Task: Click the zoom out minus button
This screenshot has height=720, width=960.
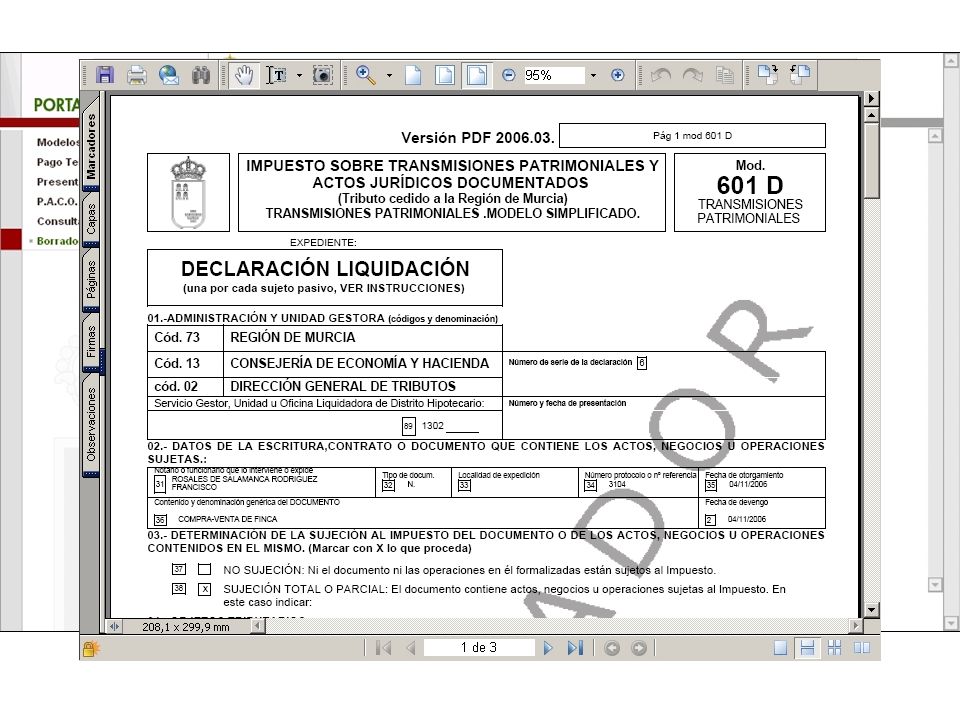Action: tap(508, 75)
